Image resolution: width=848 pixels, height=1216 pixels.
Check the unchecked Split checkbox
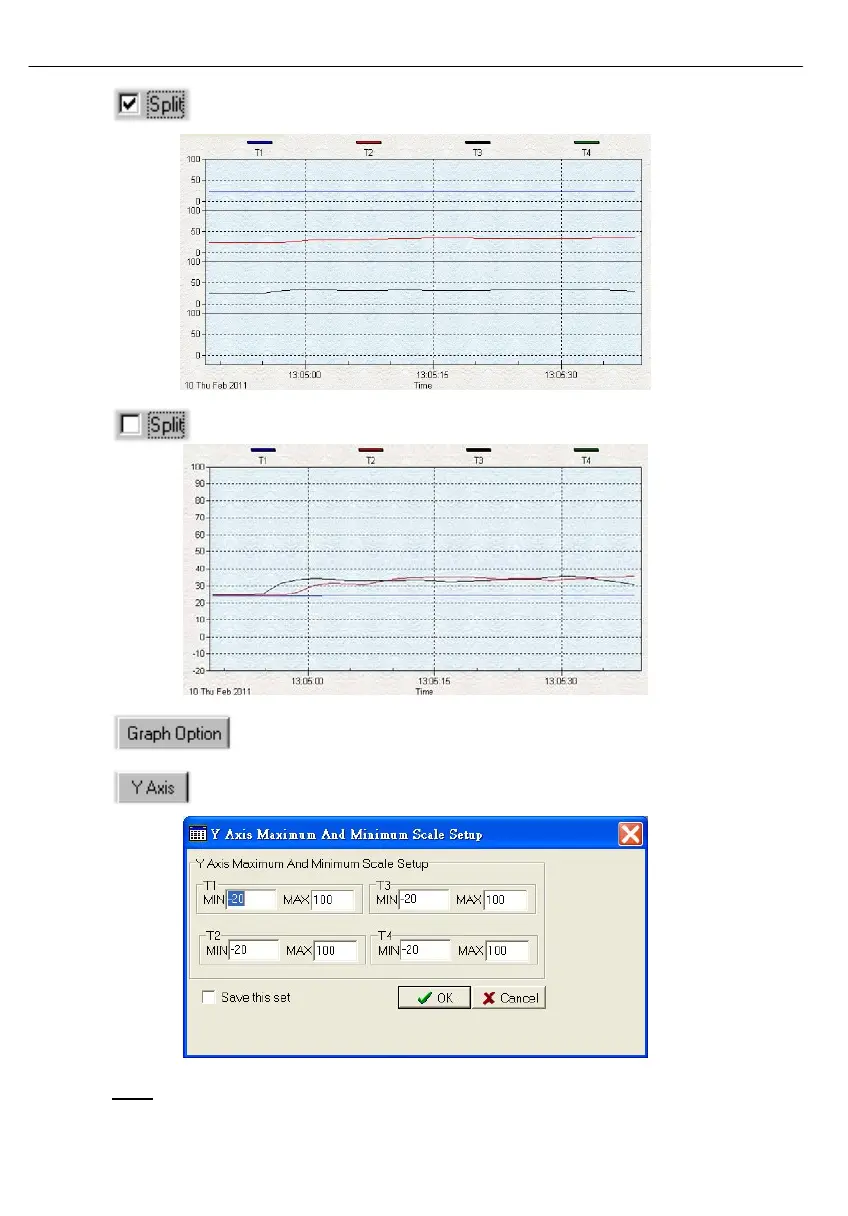[x=130, y=424]
